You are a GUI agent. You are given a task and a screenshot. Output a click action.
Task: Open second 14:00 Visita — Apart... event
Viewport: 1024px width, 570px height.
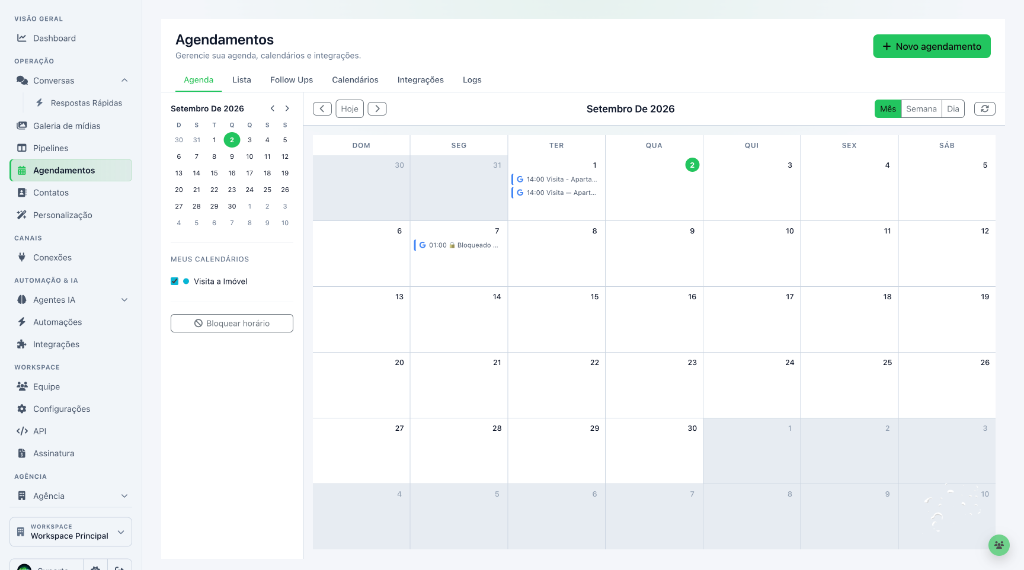click(x=554, y=193)
